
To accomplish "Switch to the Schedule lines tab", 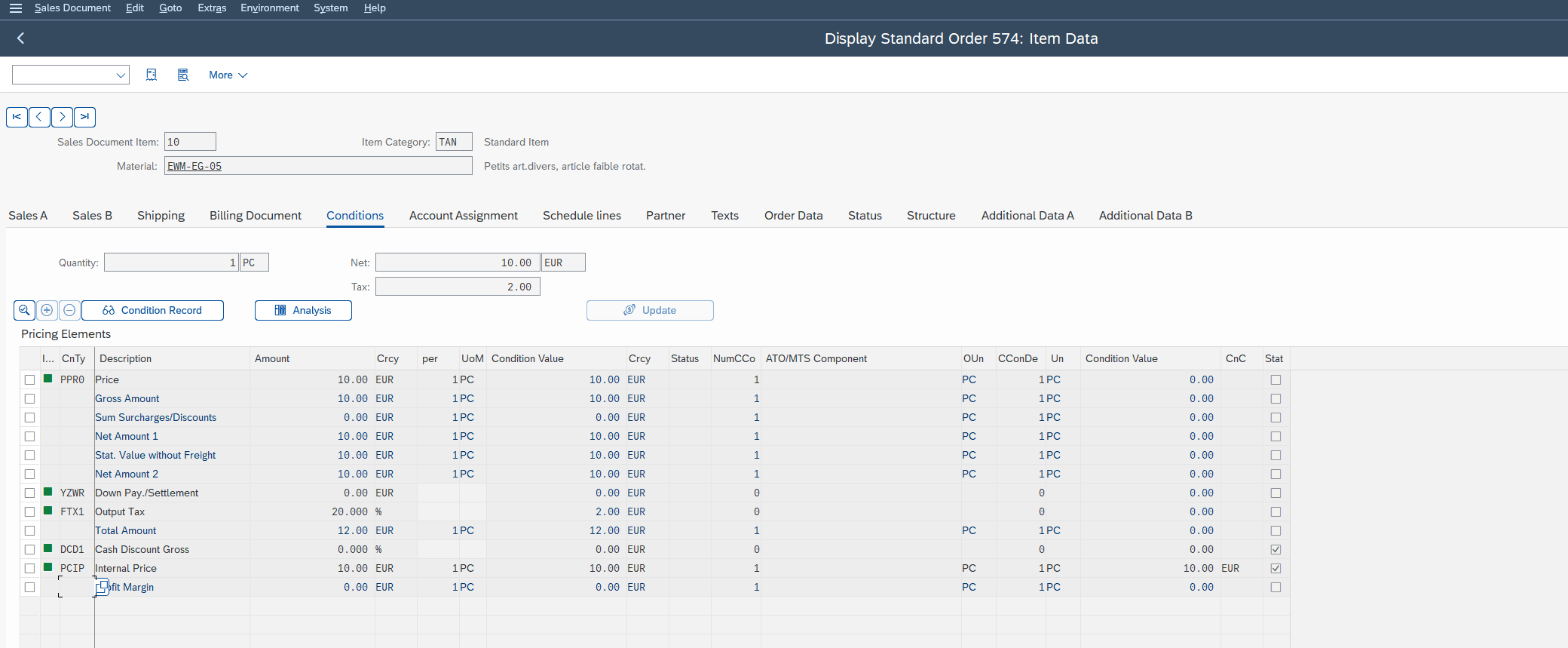I will (x=582, y=216).
